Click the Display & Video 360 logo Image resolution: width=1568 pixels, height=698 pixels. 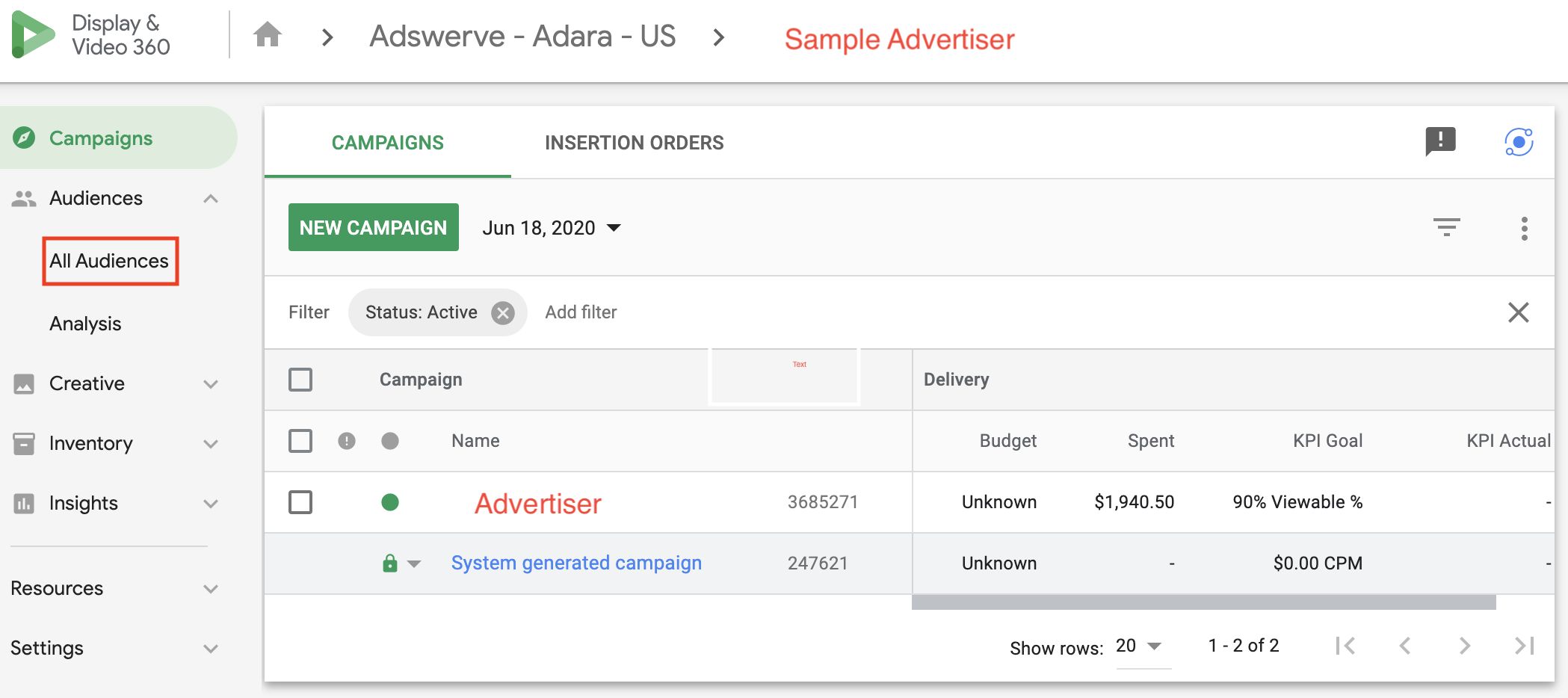pyautogui.click(x=91, y=34)
